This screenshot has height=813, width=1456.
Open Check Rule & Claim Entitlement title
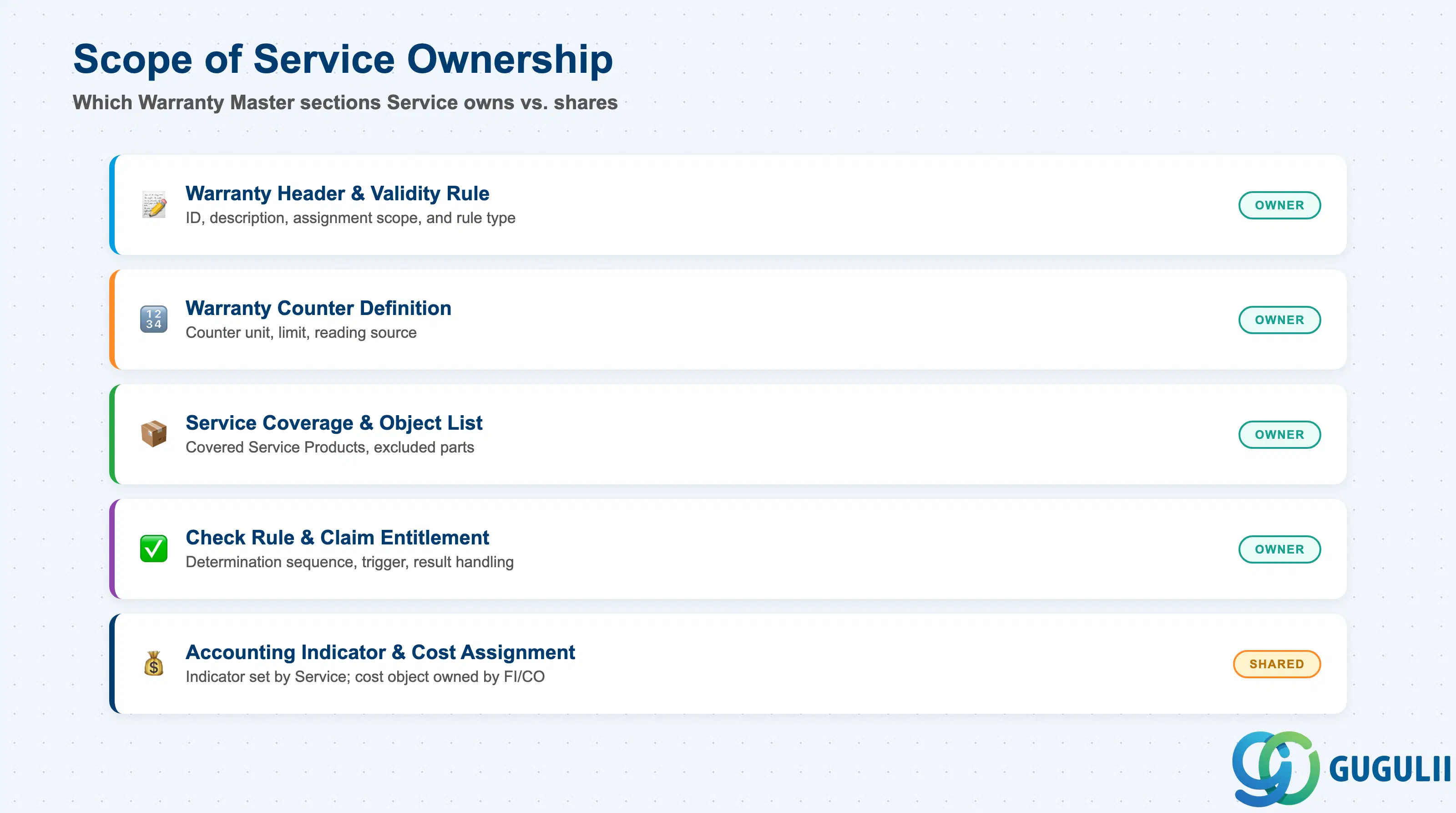338,538
